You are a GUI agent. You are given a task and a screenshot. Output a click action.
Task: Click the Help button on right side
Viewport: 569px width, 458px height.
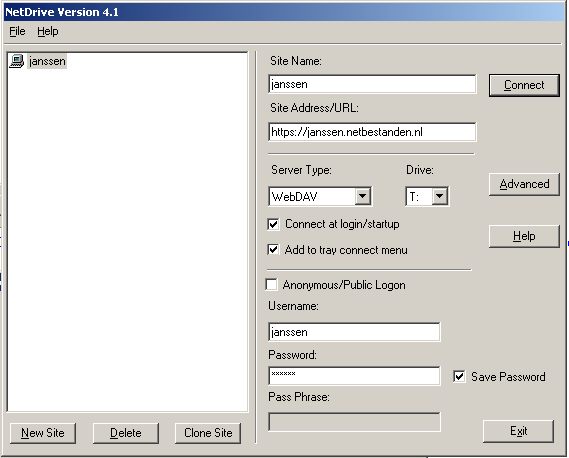[x=524, y=236]
